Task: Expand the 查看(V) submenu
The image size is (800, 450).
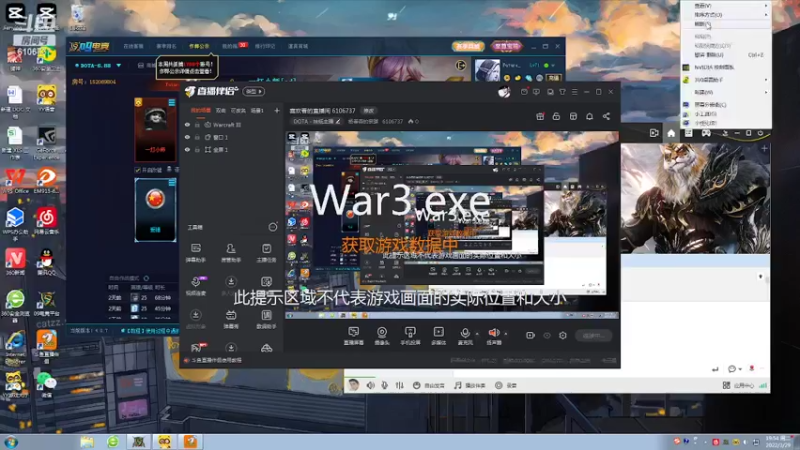Action: click(x=727, y=5)
